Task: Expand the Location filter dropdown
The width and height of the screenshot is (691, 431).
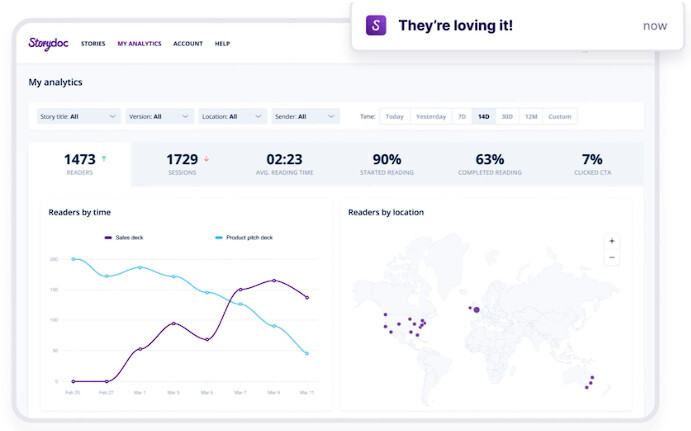Action: (x=232, y=116)
